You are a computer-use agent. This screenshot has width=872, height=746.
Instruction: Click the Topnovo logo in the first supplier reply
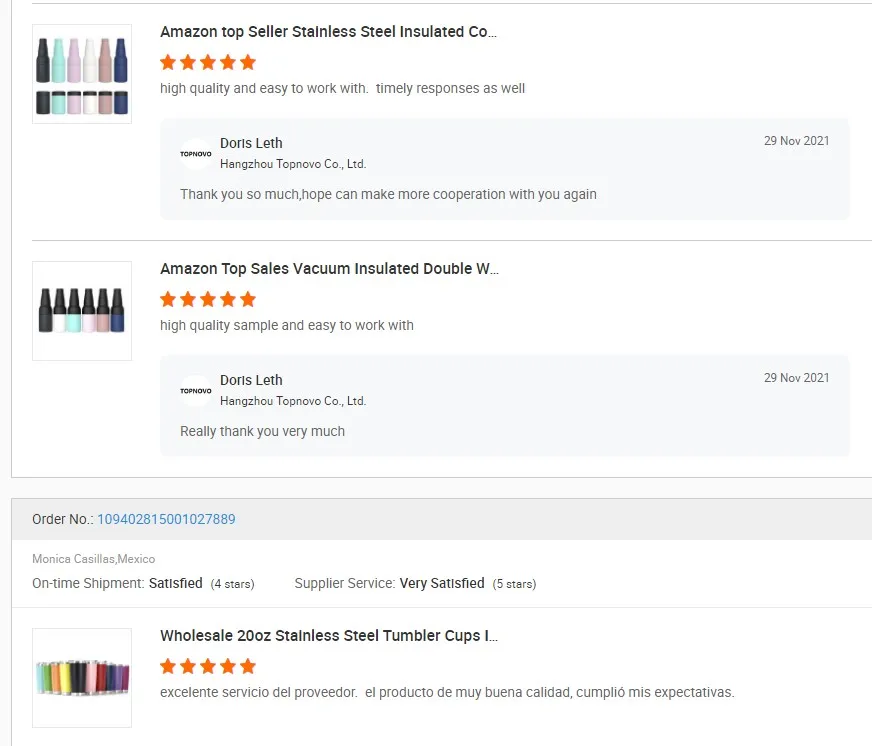[x=196, y=154]
